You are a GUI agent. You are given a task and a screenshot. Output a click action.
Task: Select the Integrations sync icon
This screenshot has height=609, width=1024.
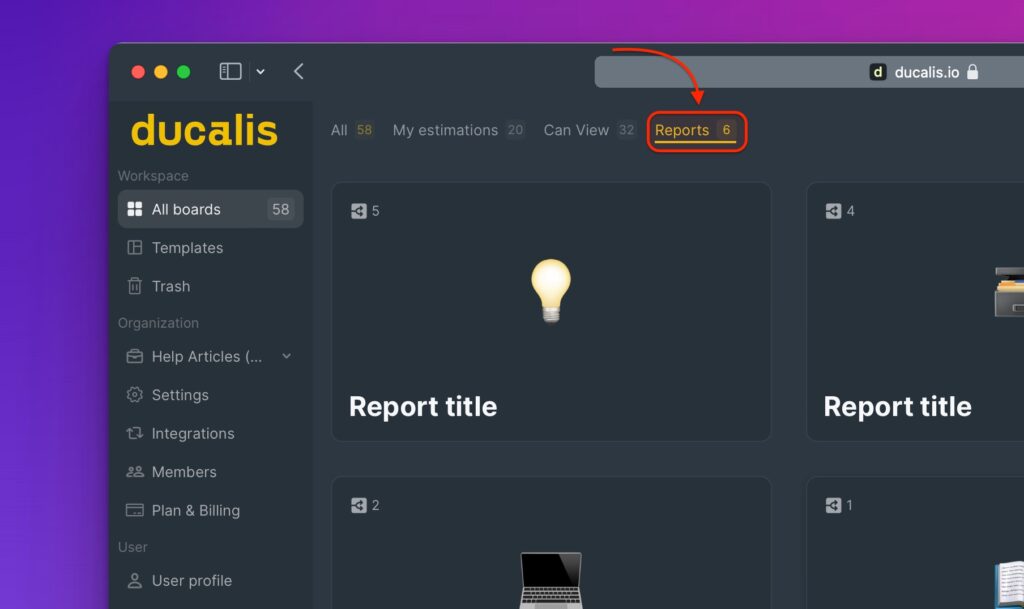tap(134, 433)
